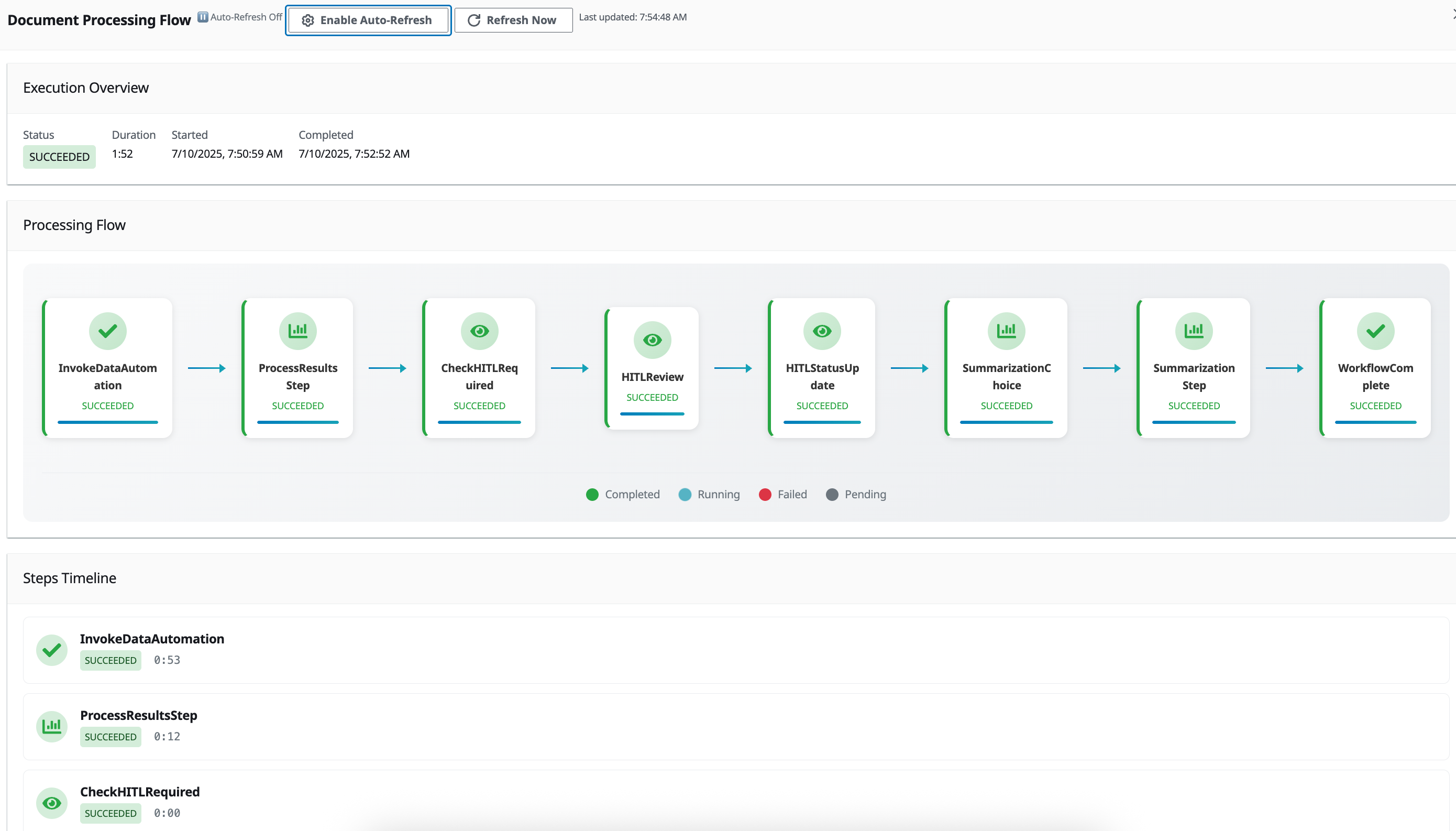The width and height of the screenshot is (1456, 831).
Task: Click the ProcessResultsStep chart icon in flow
Action: (x=297, y=331)
